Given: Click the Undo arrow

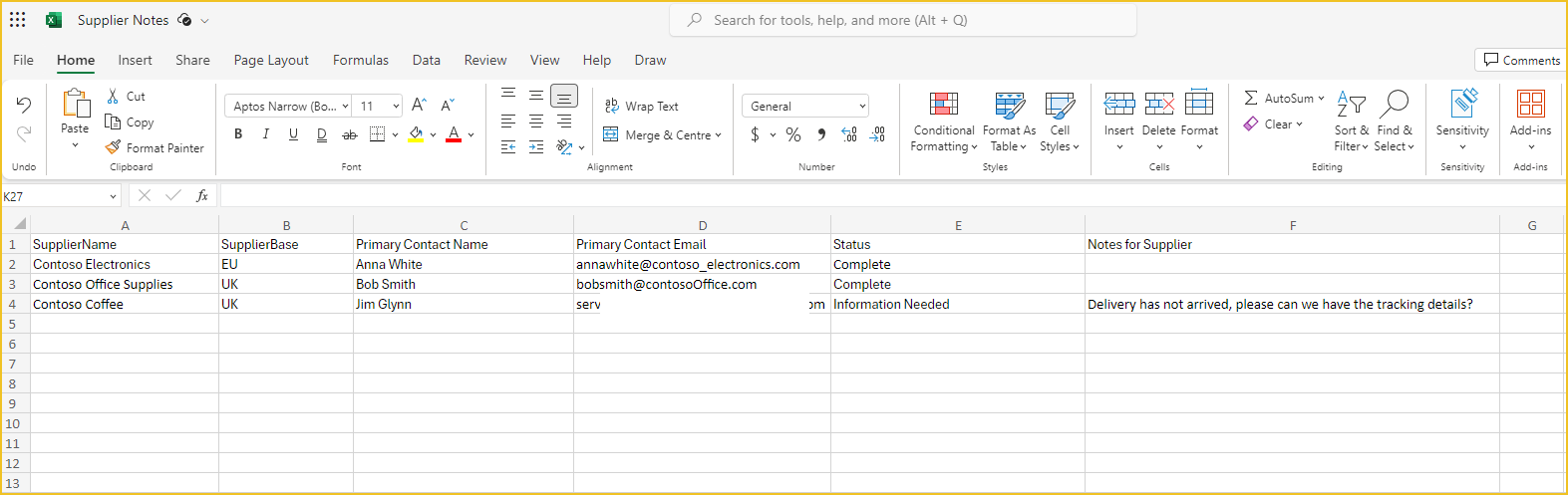Looking at the screenshot, I should [x=24, y=105].
